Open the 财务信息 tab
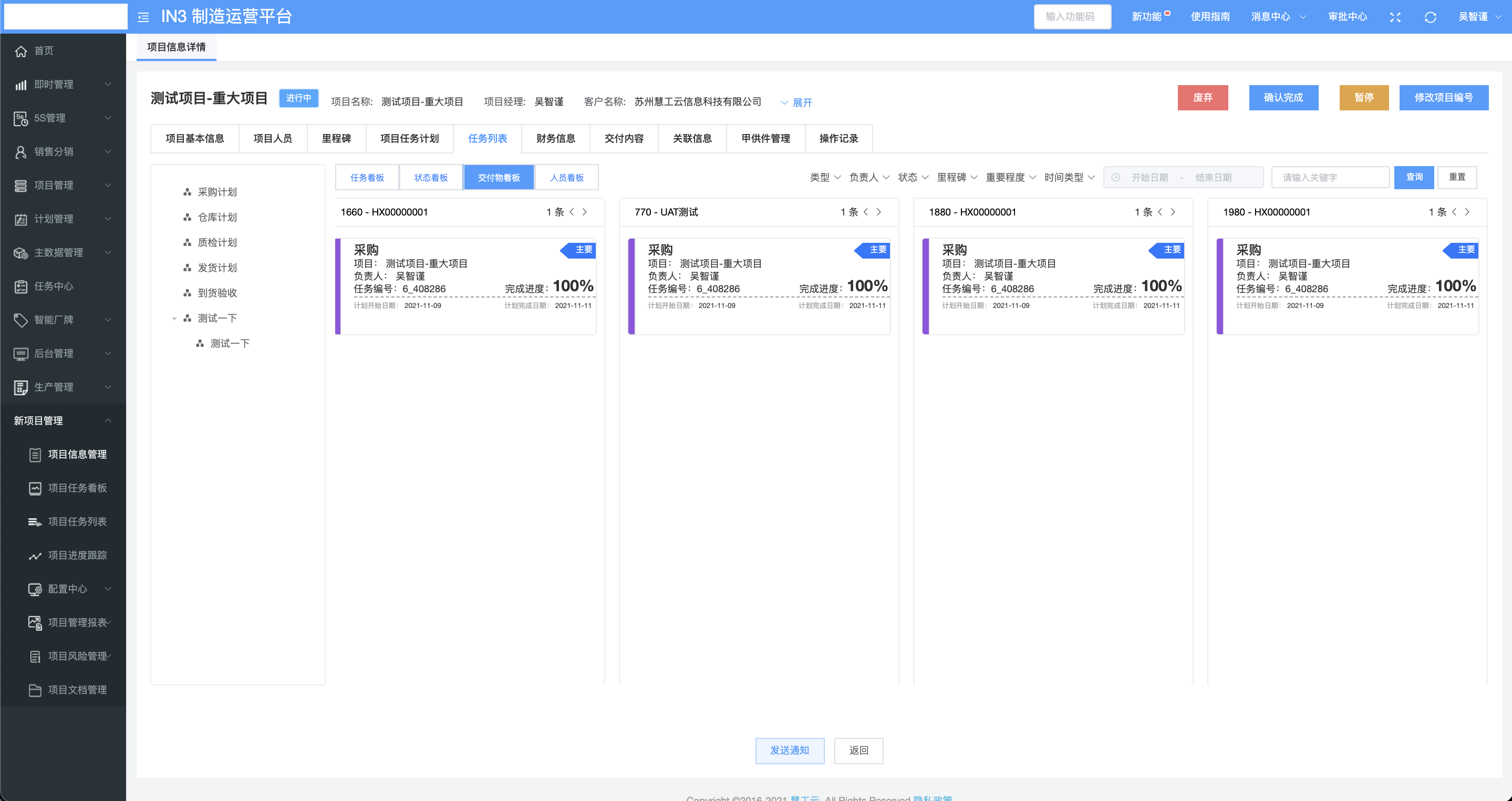 click(555, 139)
